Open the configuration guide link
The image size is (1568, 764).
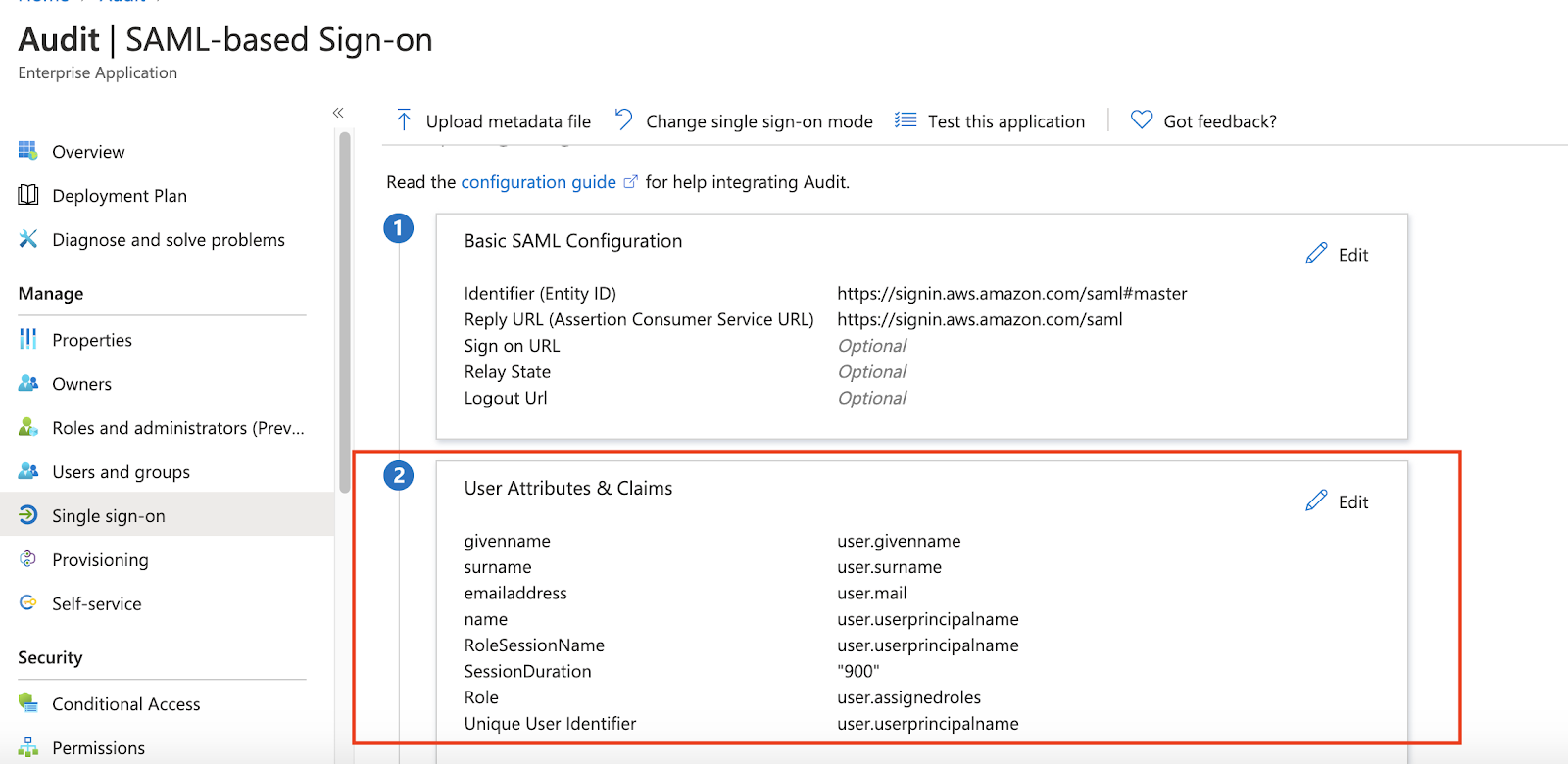pyautogui.click(x=539, y=182)
